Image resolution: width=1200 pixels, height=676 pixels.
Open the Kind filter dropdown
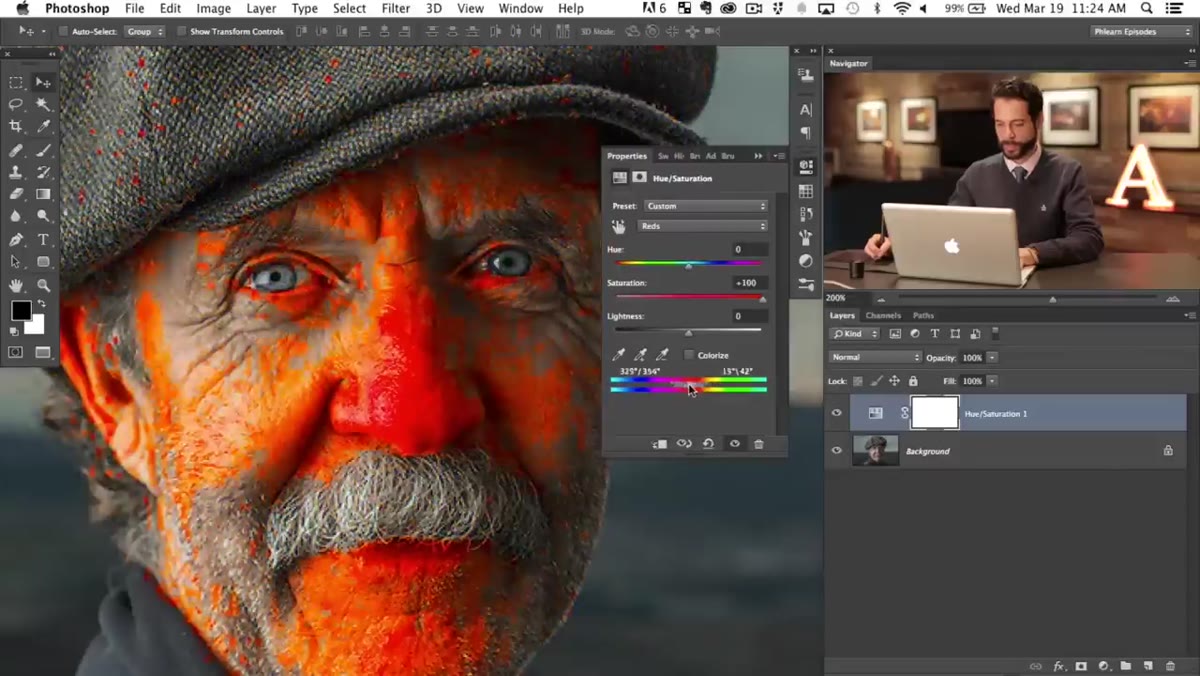[x=855, y=333]
